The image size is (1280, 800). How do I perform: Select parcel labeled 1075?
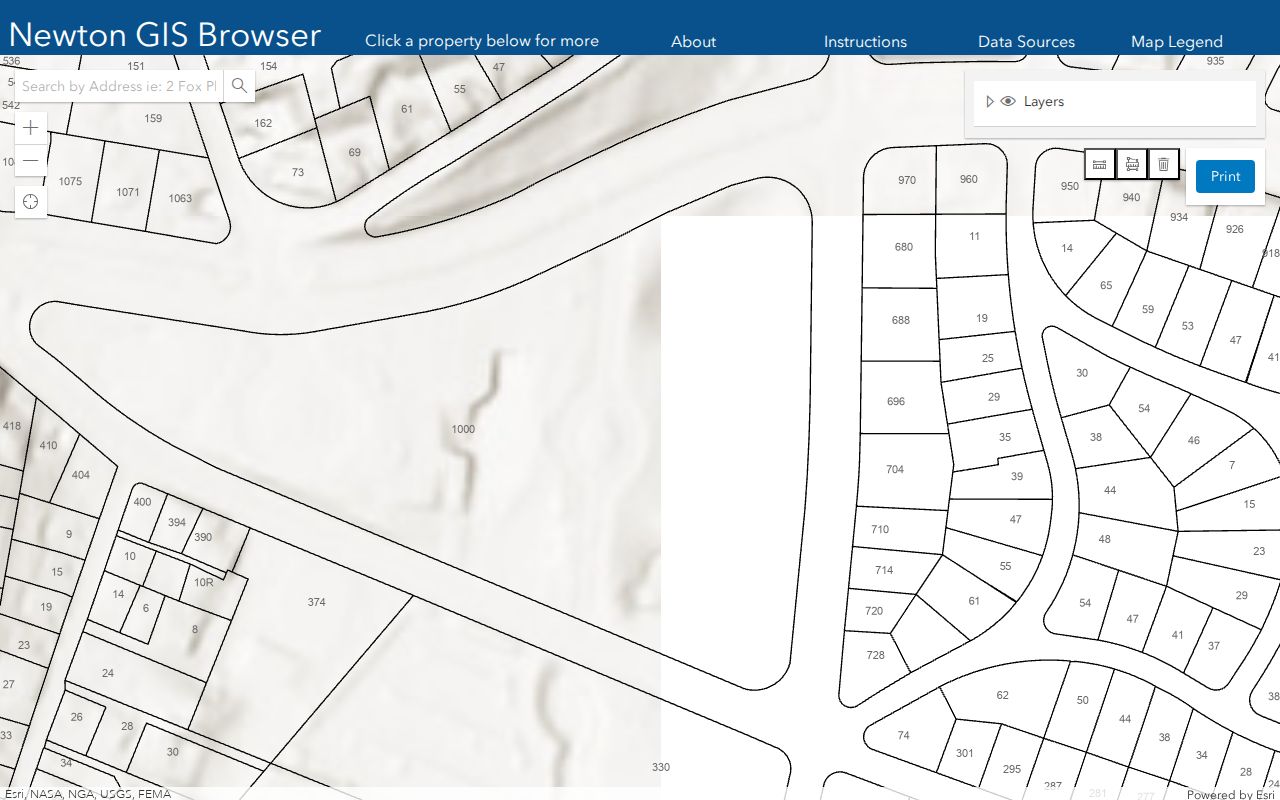point(71,181)
